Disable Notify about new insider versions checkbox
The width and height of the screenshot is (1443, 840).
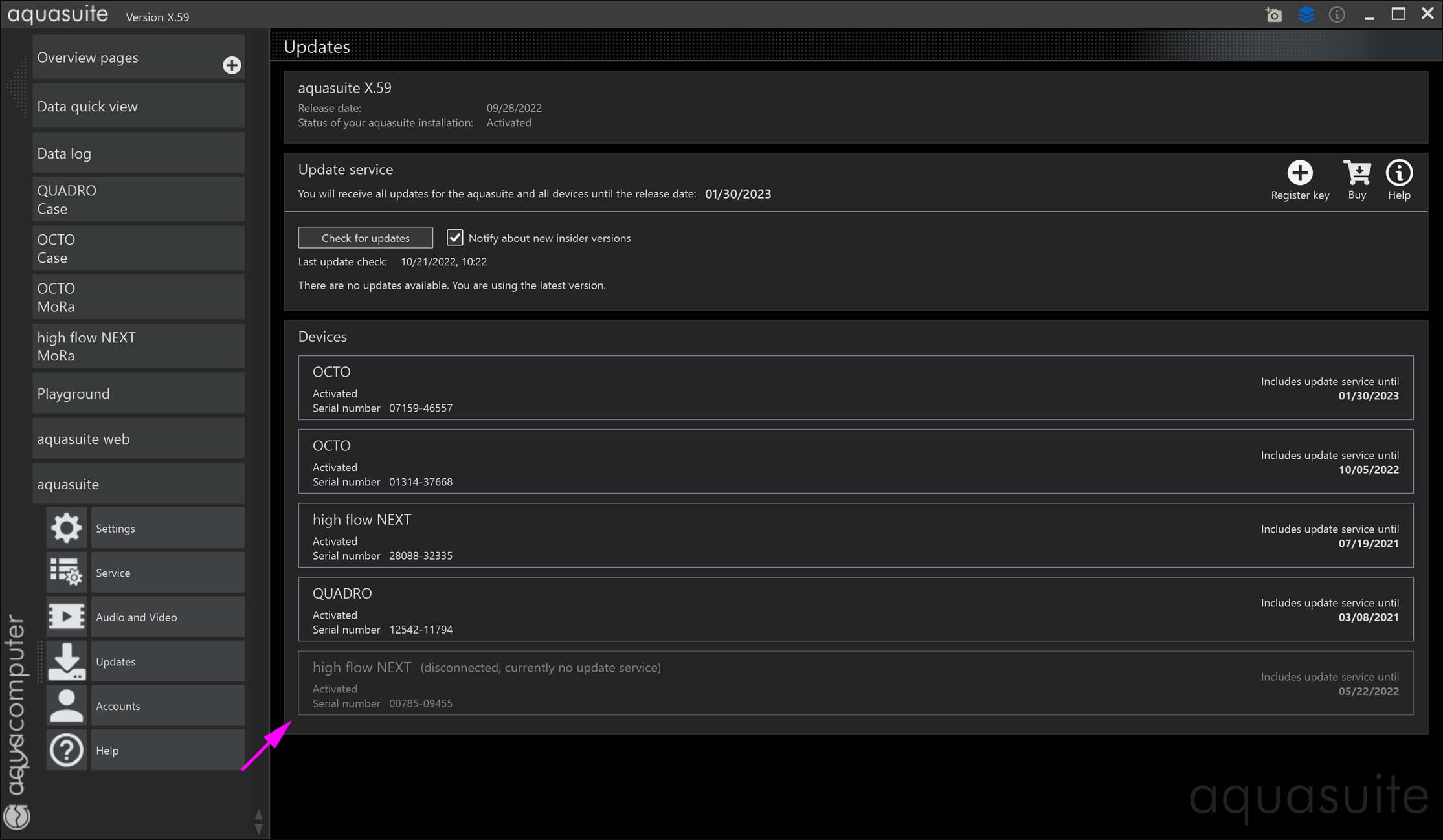click(455, 238)
